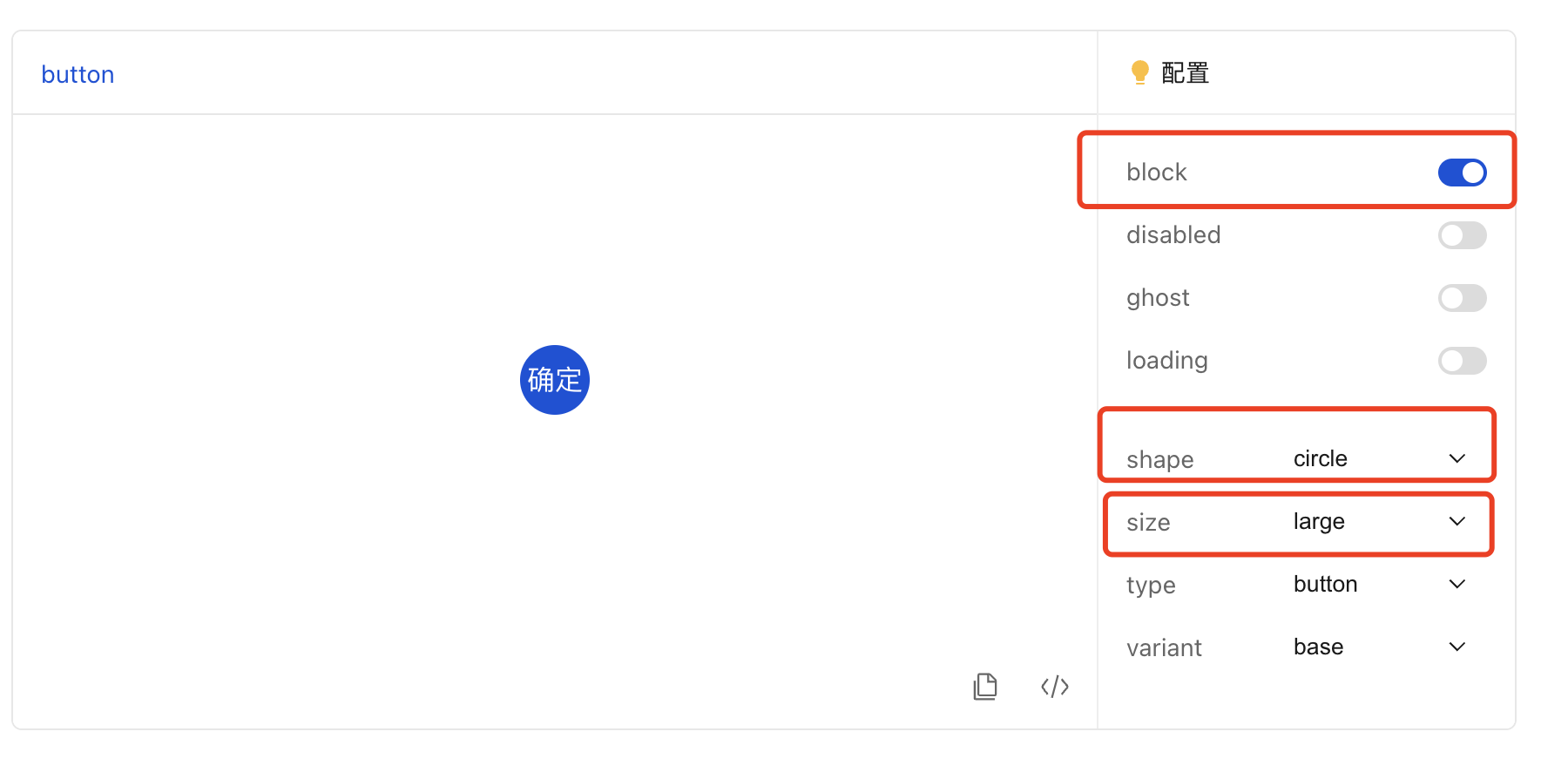Disable the block option toggle
The width and height of the screenshot is (1568, 779).
coord(1462,172)
